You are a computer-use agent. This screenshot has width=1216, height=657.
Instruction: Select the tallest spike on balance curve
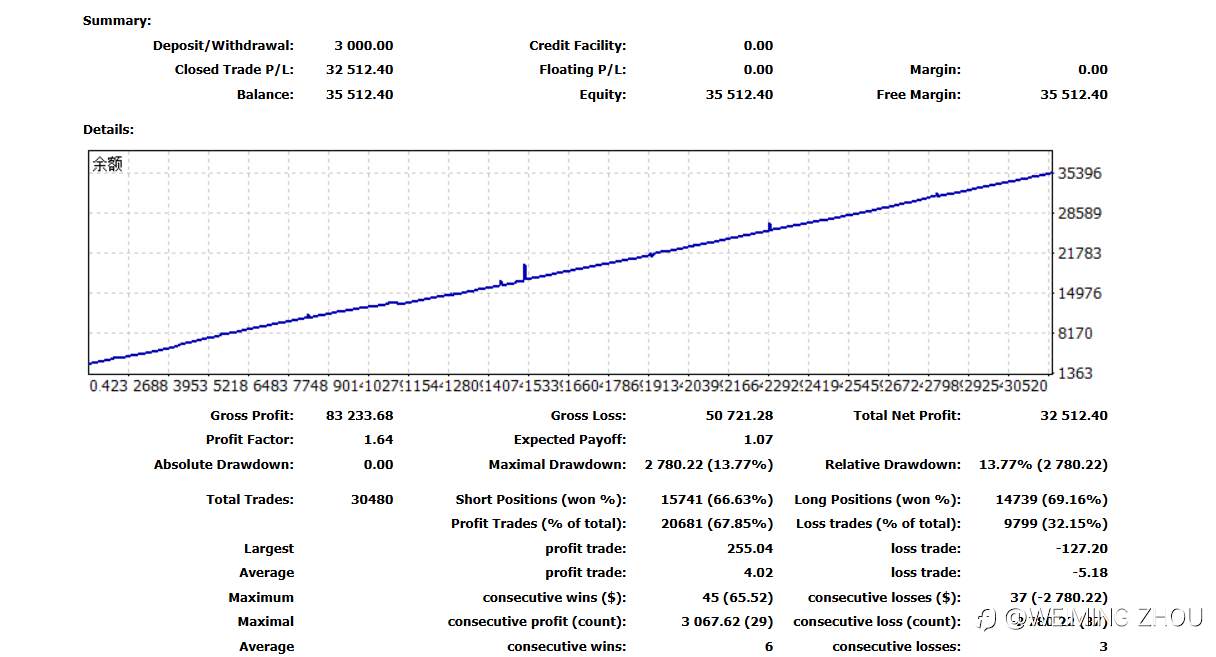(x=525, y=271)
